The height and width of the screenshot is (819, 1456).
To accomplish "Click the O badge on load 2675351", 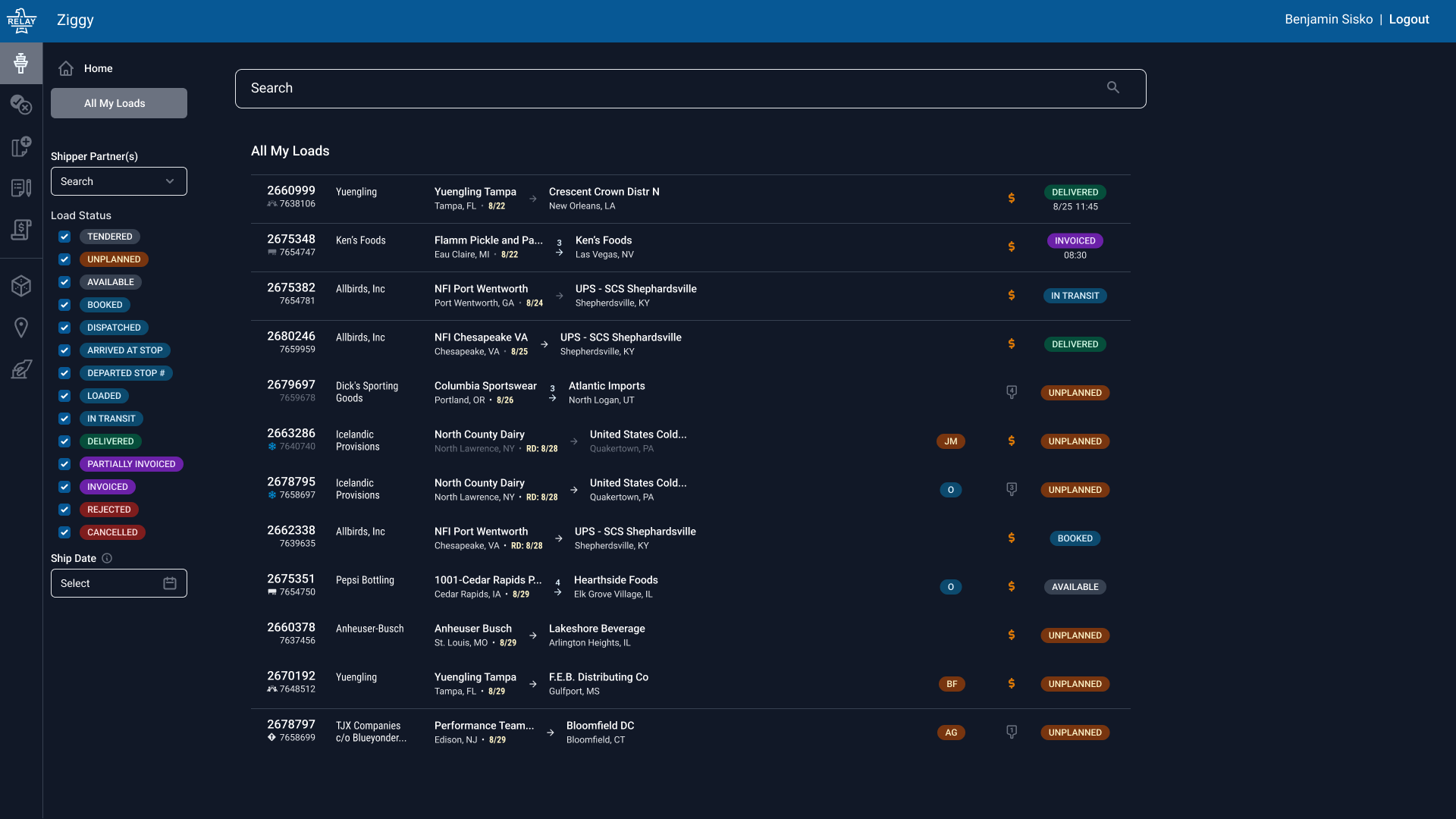I will pyautogui.click(x=951, y=587).
